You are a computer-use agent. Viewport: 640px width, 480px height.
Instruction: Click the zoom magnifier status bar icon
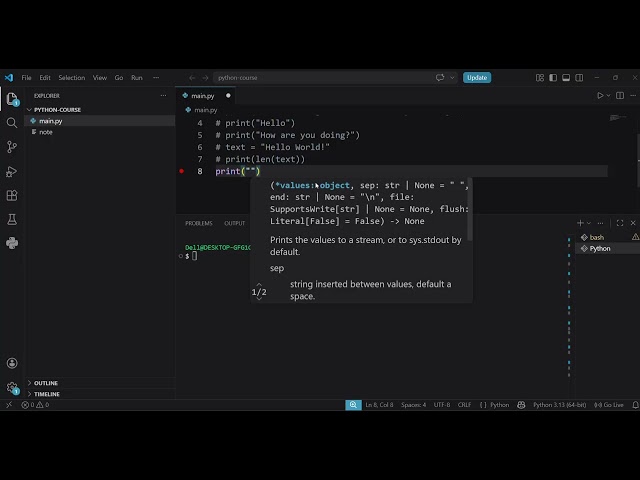click(x=353, y=405)
